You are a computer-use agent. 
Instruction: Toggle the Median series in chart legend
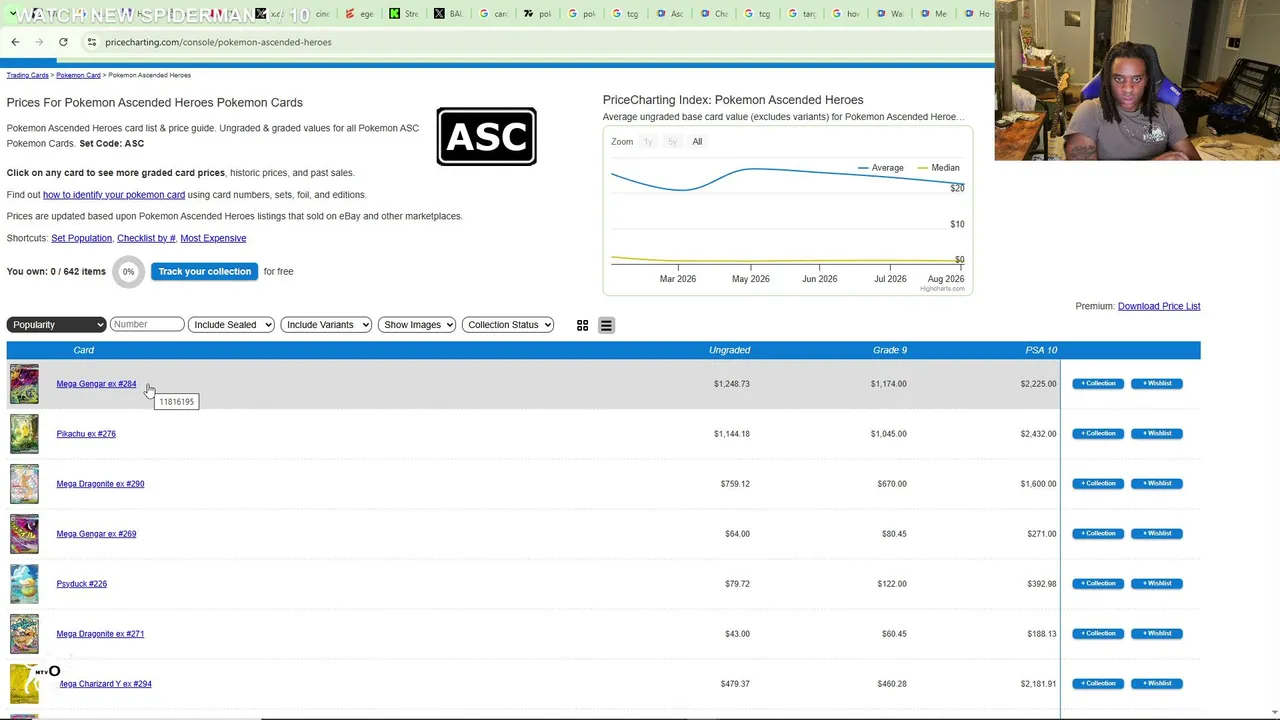938,168
